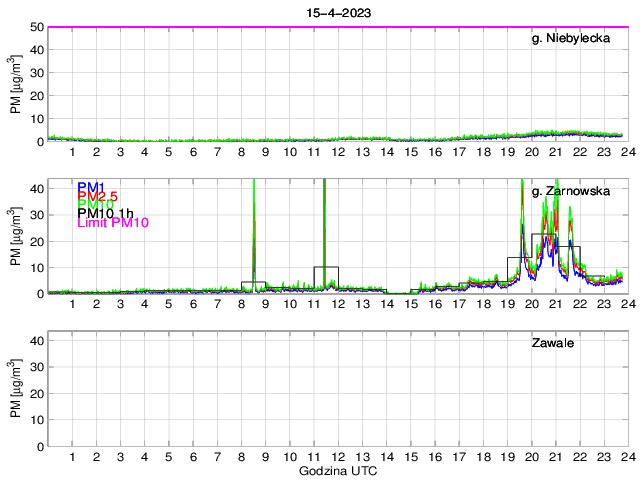640x480 pixels.
Task: Select the red PM2.5 legend label
Action: tap(98, 197)
